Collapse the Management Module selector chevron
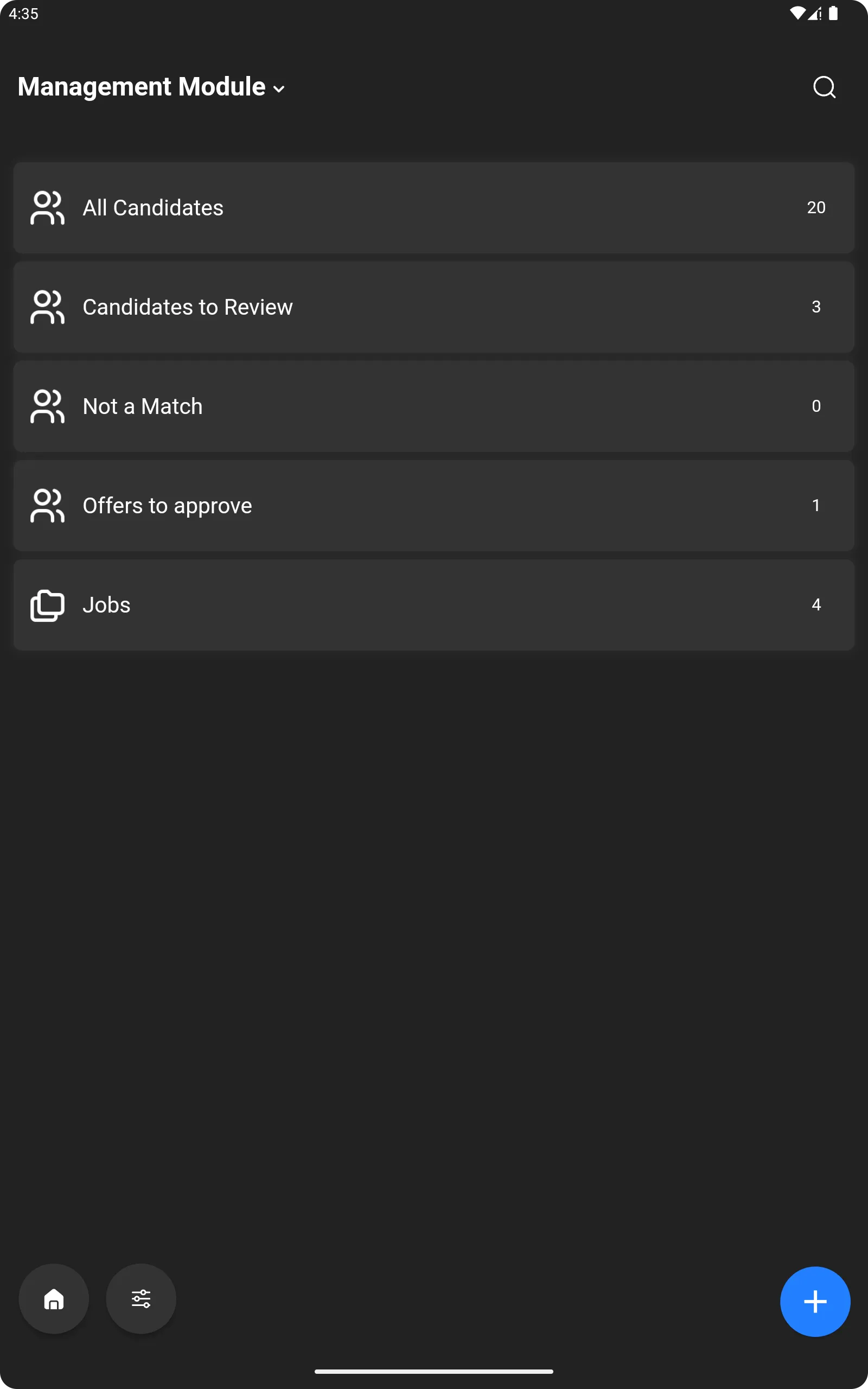 (x=279, y=89)
